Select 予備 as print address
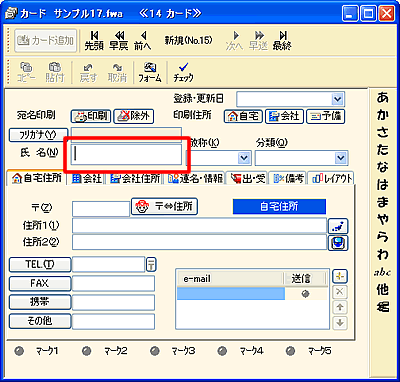Viewport: 400px width, 382px height. (x=325, y=116)
